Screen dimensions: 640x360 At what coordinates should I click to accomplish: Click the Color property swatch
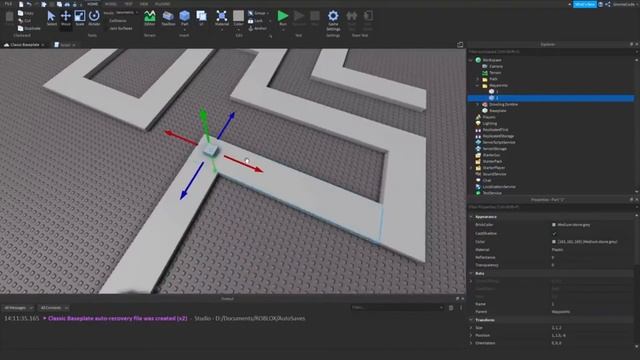click(x=554, y=242)
